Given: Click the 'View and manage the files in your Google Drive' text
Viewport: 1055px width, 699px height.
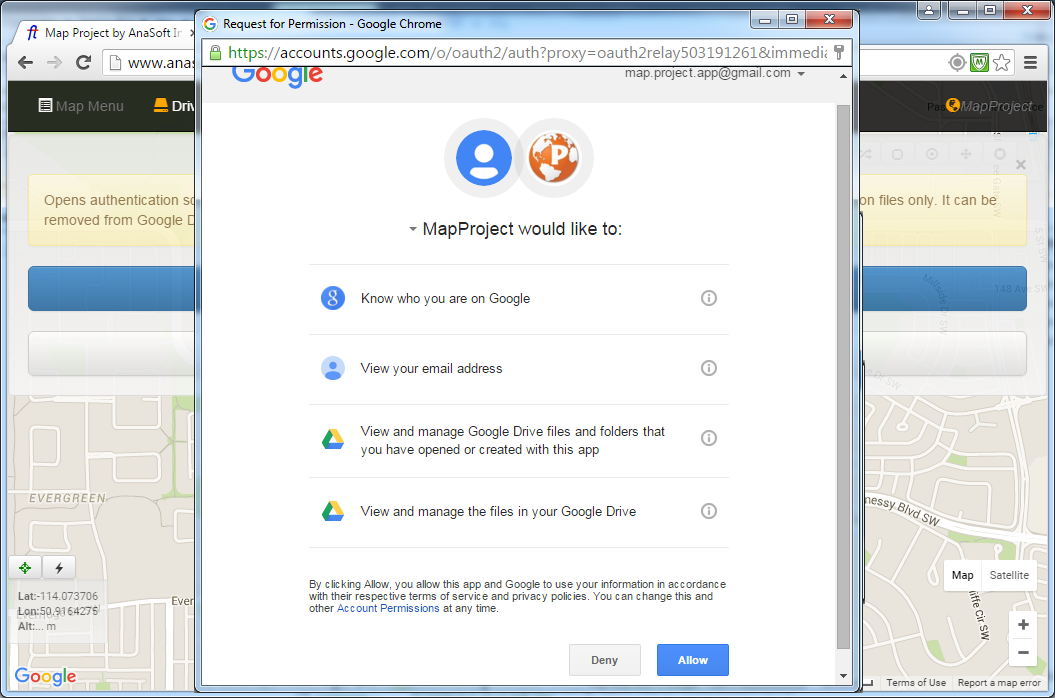Looking at the screenshot, I should point(498,511).
